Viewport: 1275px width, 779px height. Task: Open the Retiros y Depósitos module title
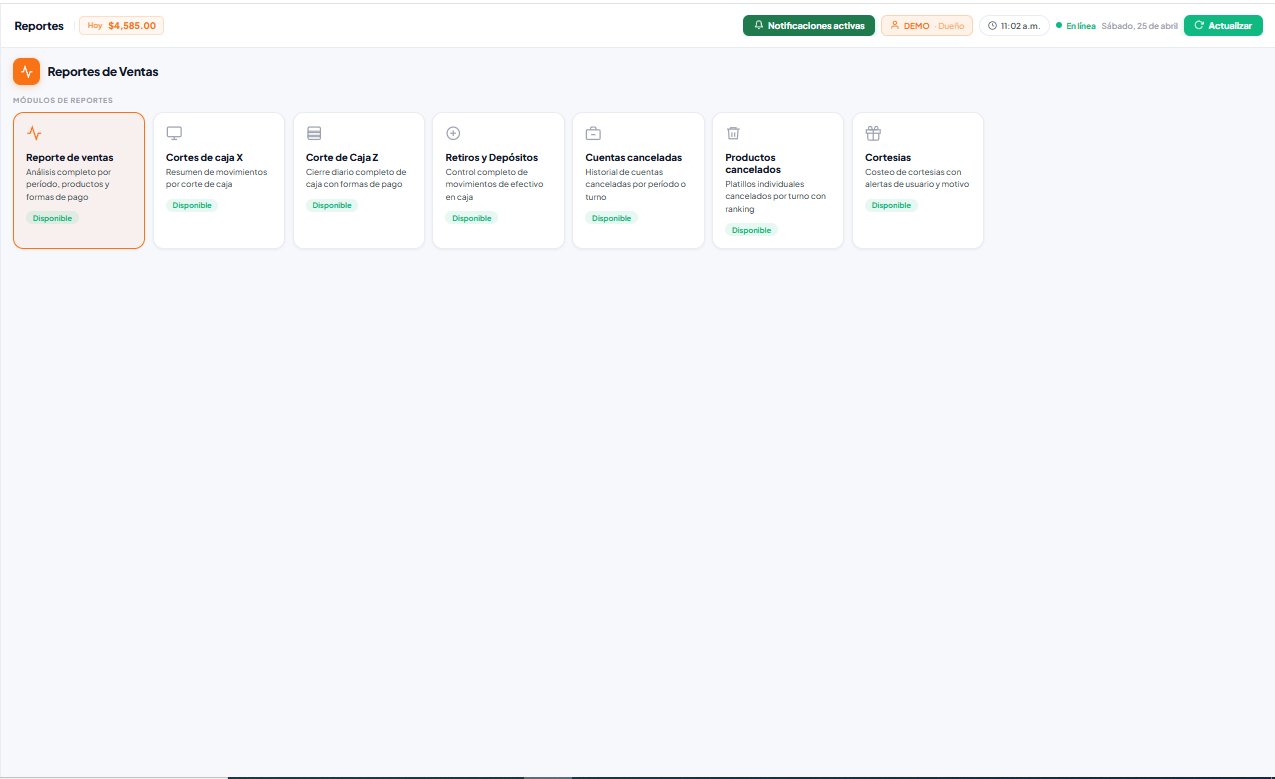coord(491,157)
